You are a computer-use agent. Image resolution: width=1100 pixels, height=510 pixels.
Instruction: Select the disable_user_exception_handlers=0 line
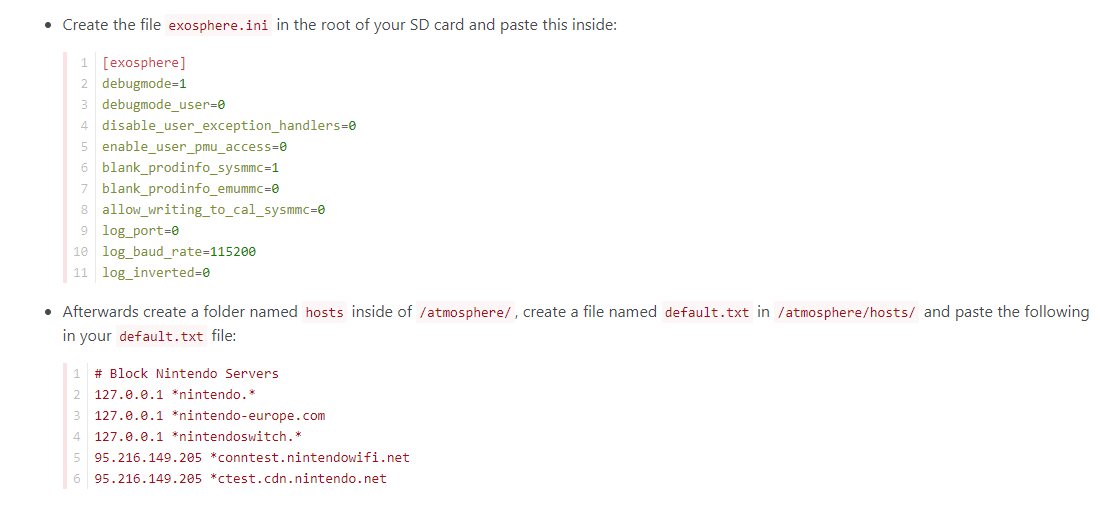point(229,126)
